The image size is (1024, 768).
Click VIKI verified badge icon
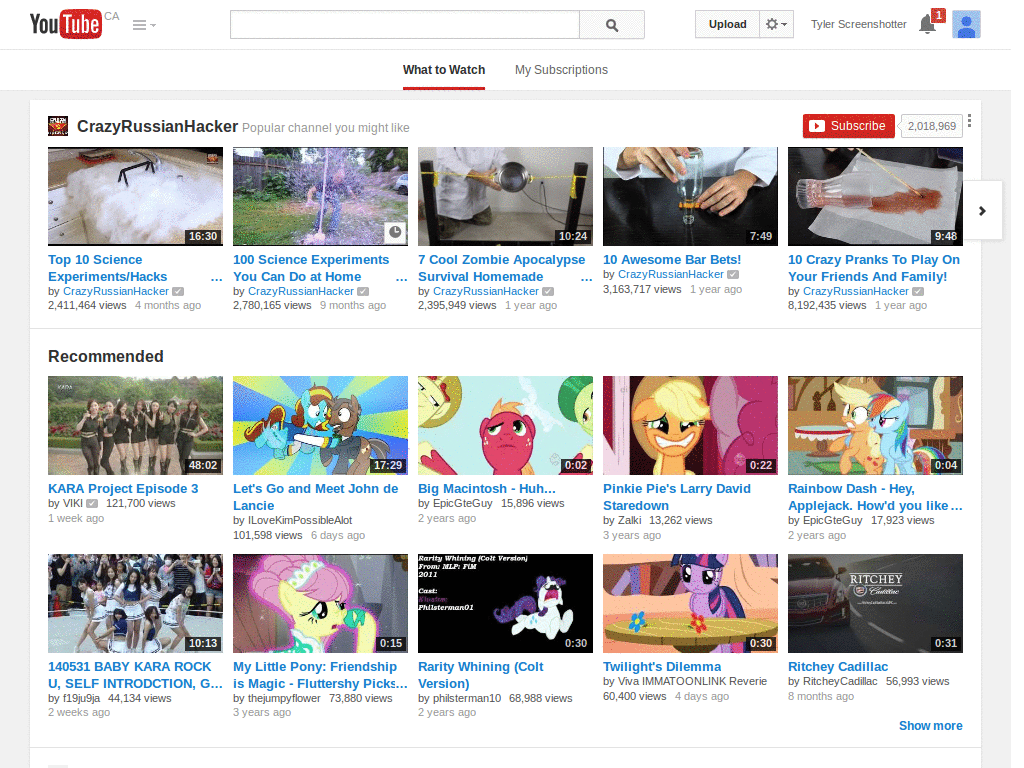pos(92,504)
